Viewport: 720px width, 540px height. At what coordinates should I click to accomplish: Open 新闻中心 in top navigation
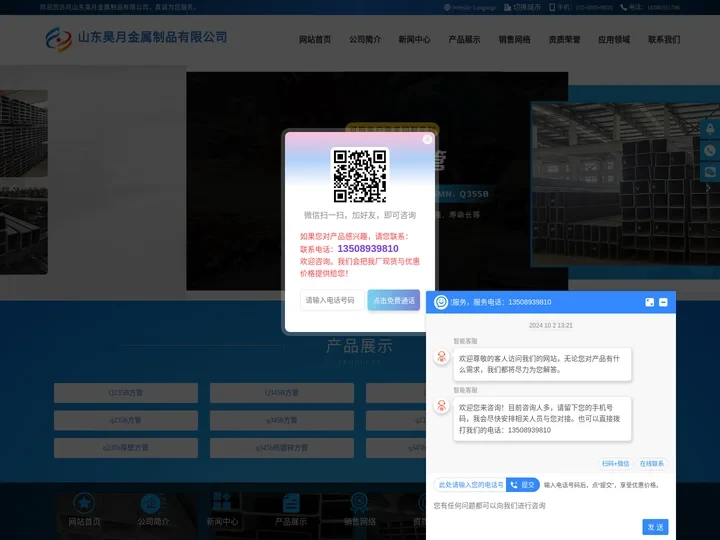[x=415, y=39]
